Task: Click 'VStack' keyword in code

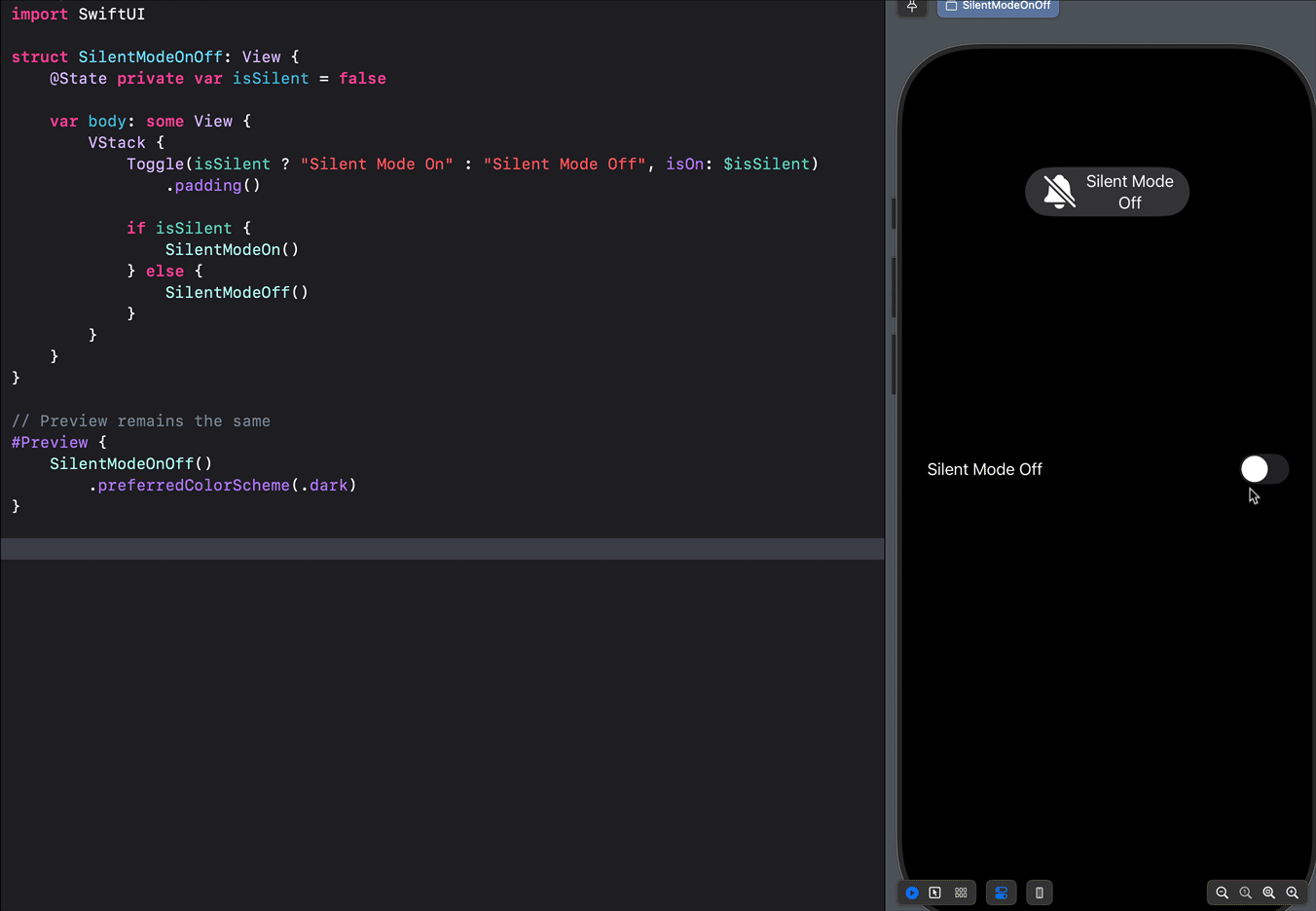Action: 117,143
